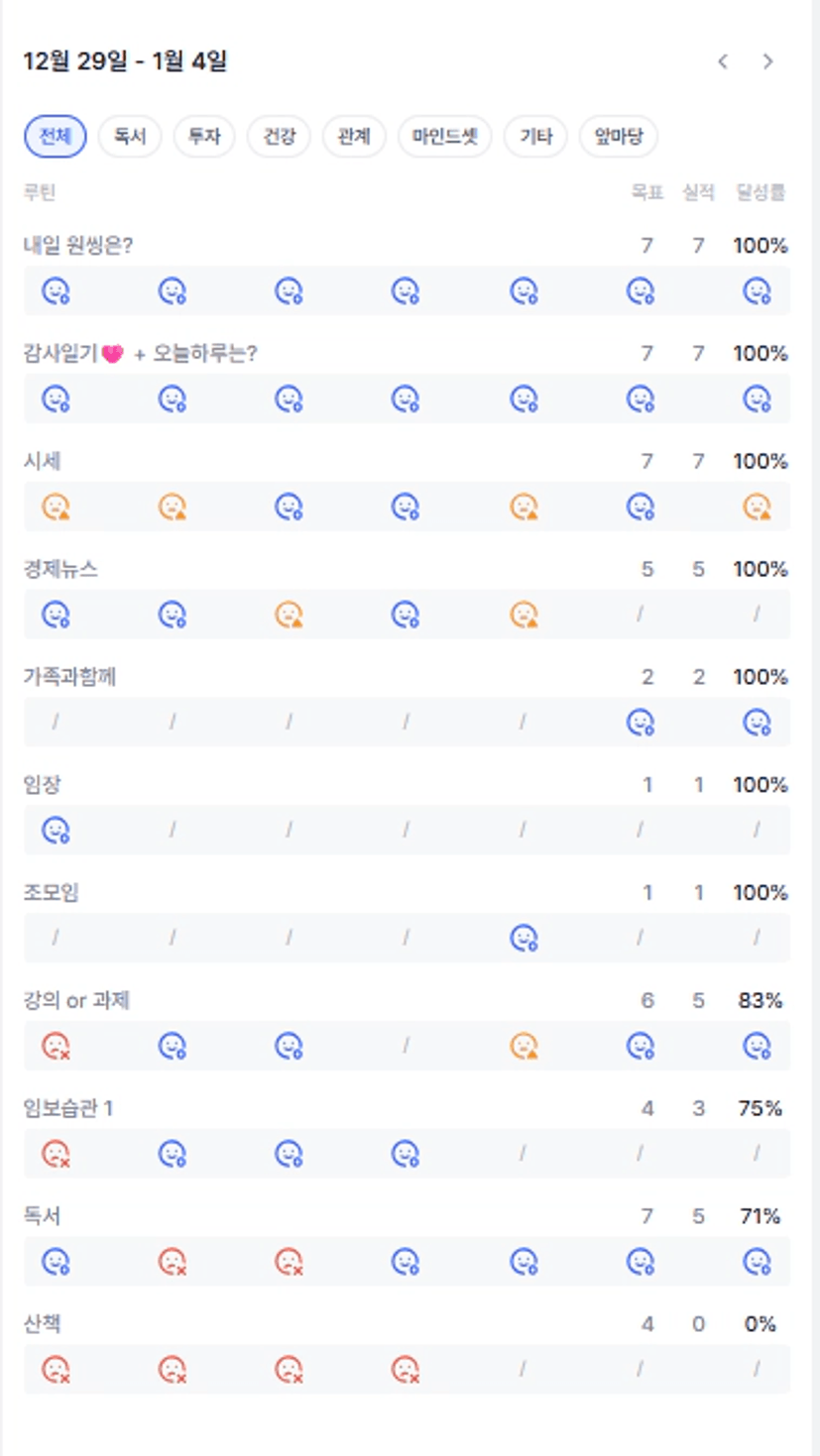Toggle the 투자 category filter chip
The image size is (820, 1456).
(204, 137)
